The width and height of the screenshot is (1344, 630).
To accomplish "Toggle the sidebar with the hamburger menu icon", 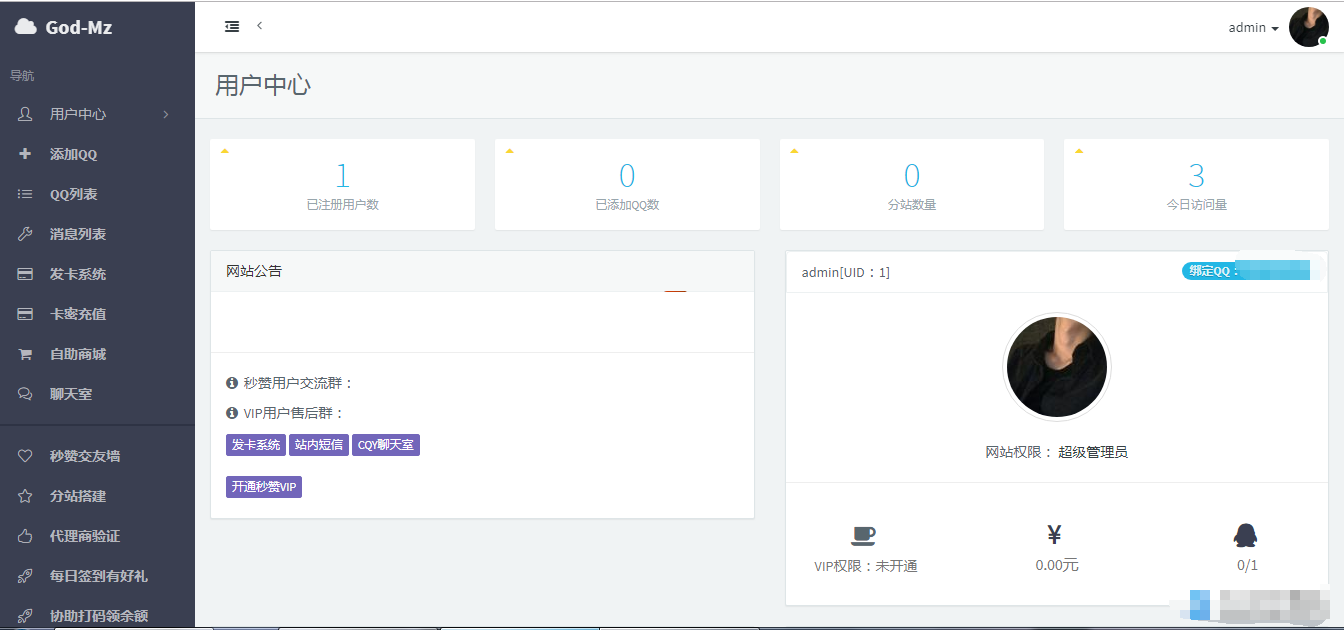I will pyautogui.click(x=232, y=26).
